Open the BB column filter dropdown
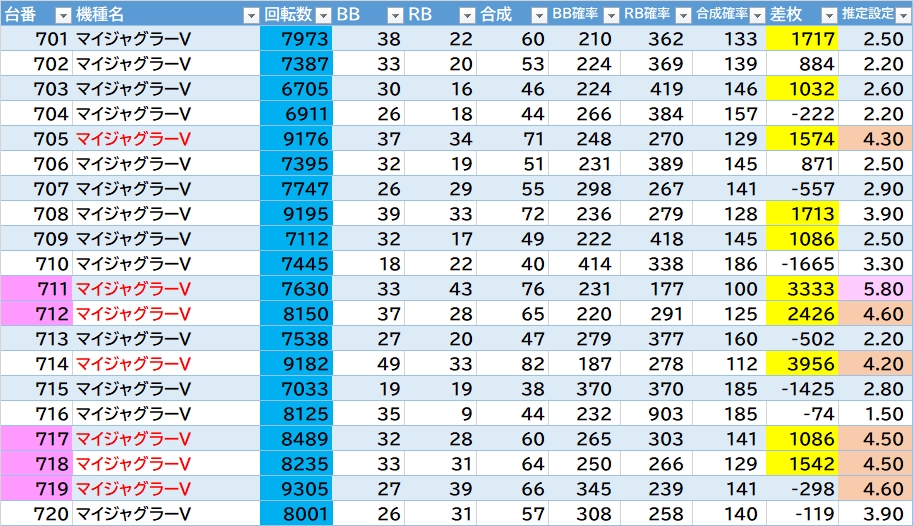913x526 pixels. click(395, 15)
